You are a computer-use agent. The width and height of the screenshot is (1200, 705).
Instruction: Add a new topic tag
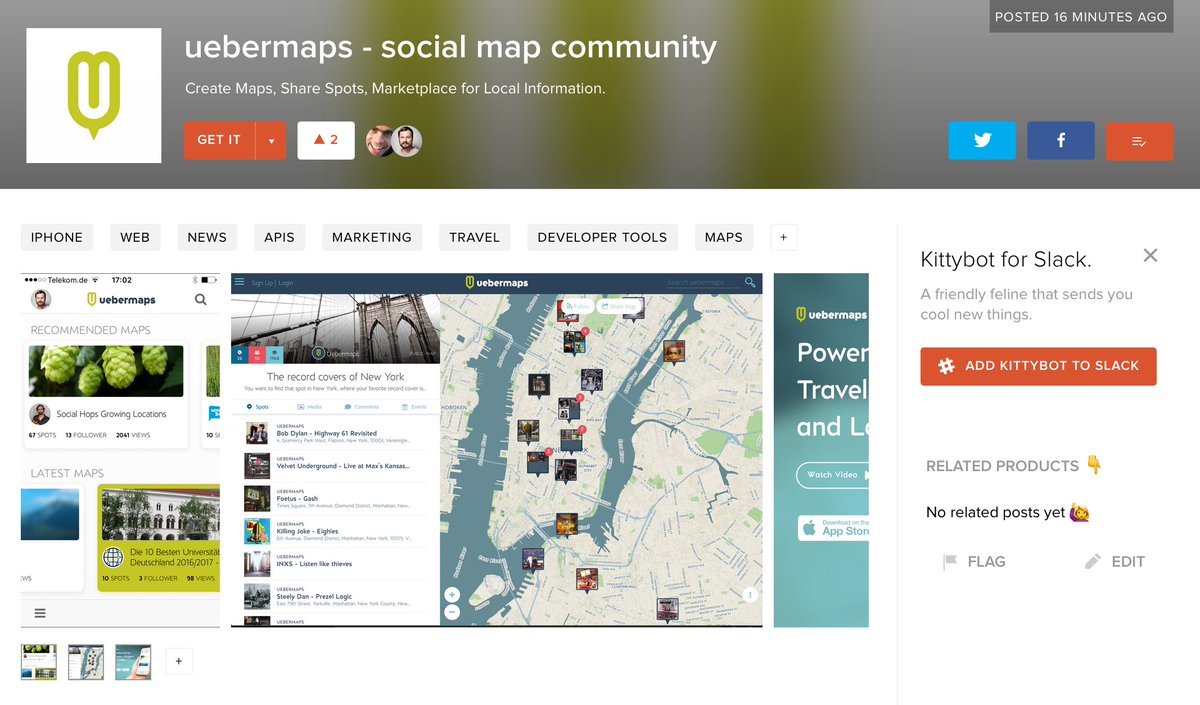(x=784, y=237)
